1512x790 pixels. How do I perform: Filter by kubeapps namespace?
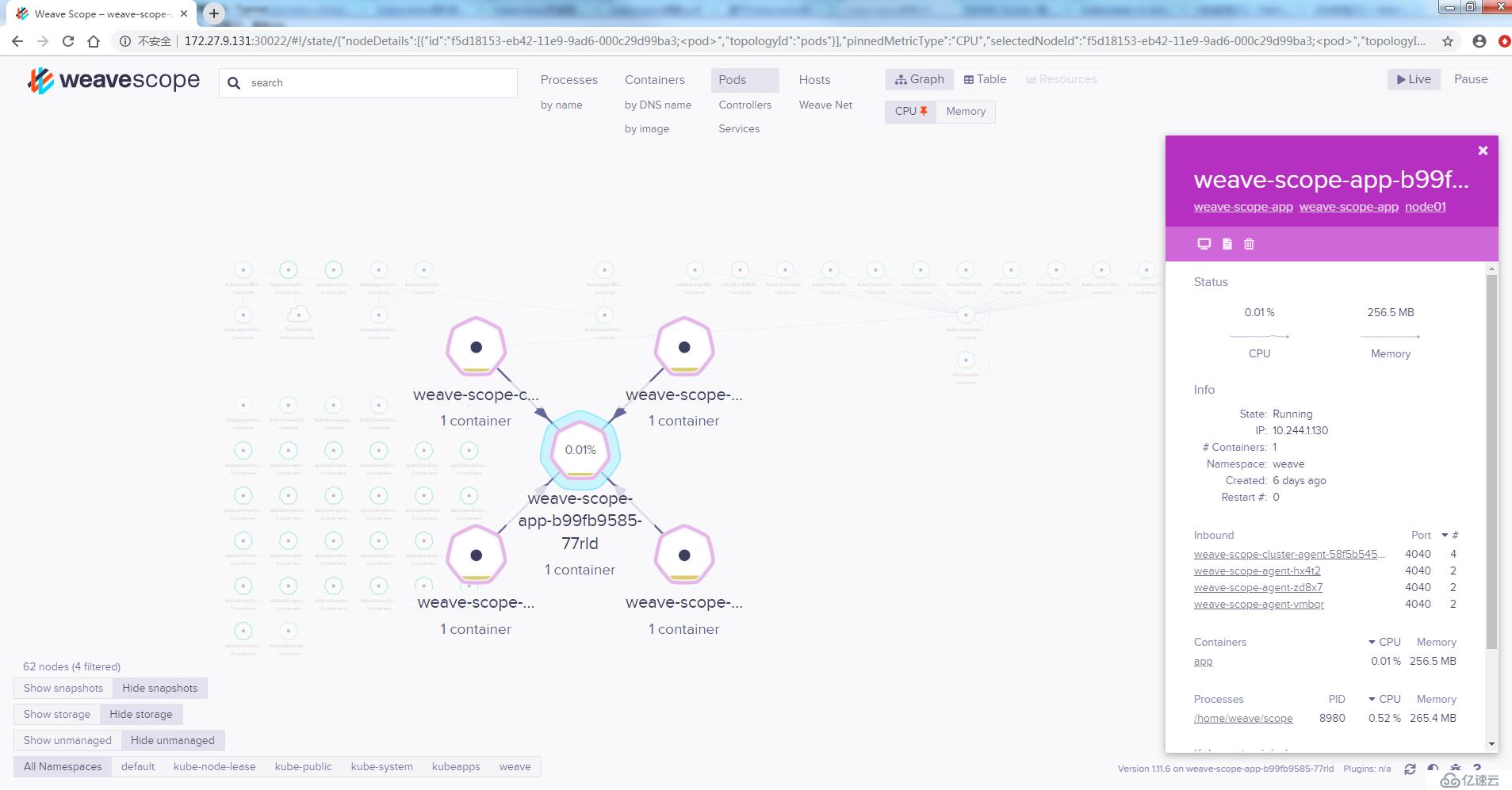pyautogui.click(x=456, y=767)
